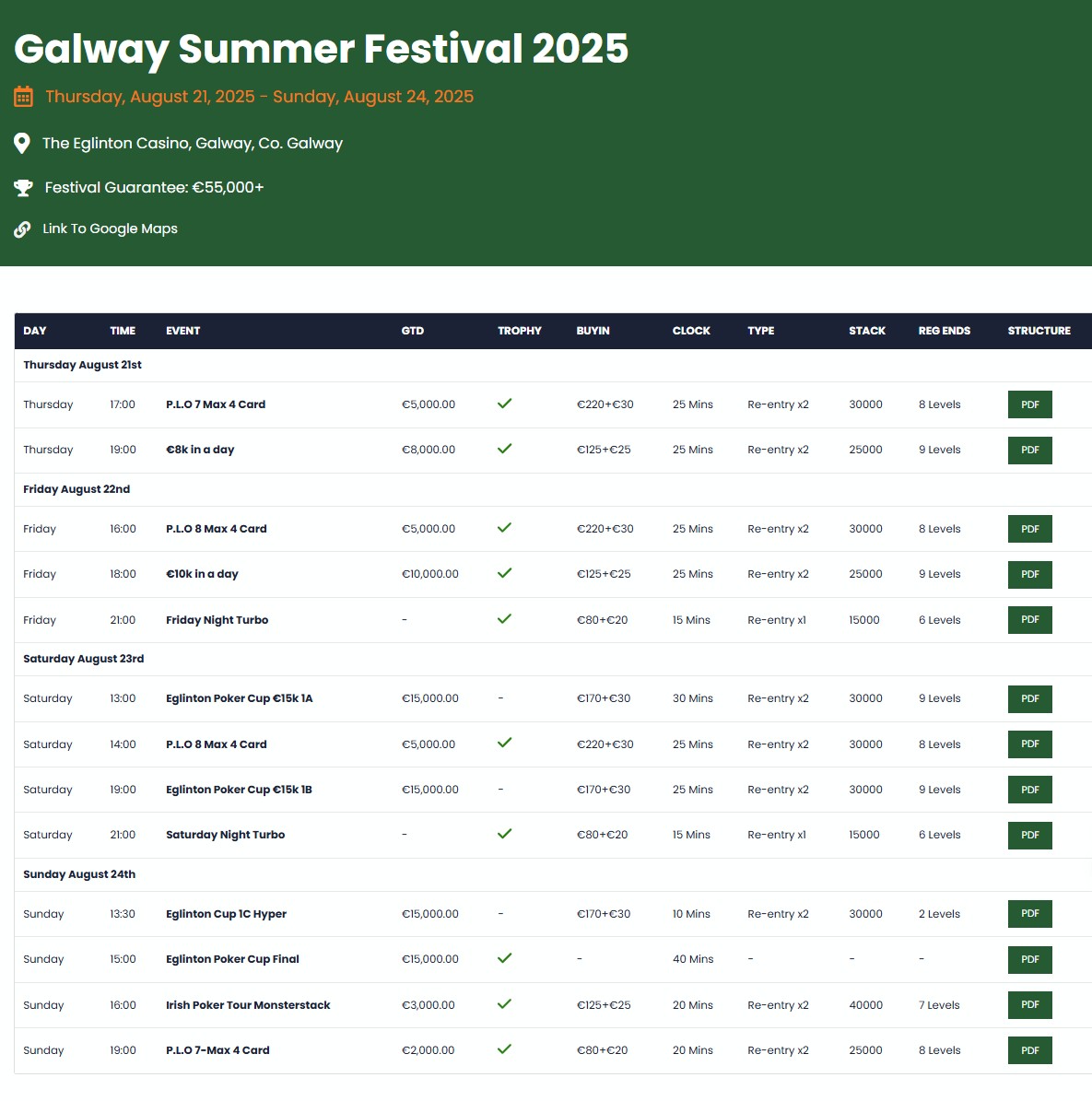Viewport: 1092px width, 1101px height.
Task: Open Link To Google Maps
Action: [x=110, y=228]
